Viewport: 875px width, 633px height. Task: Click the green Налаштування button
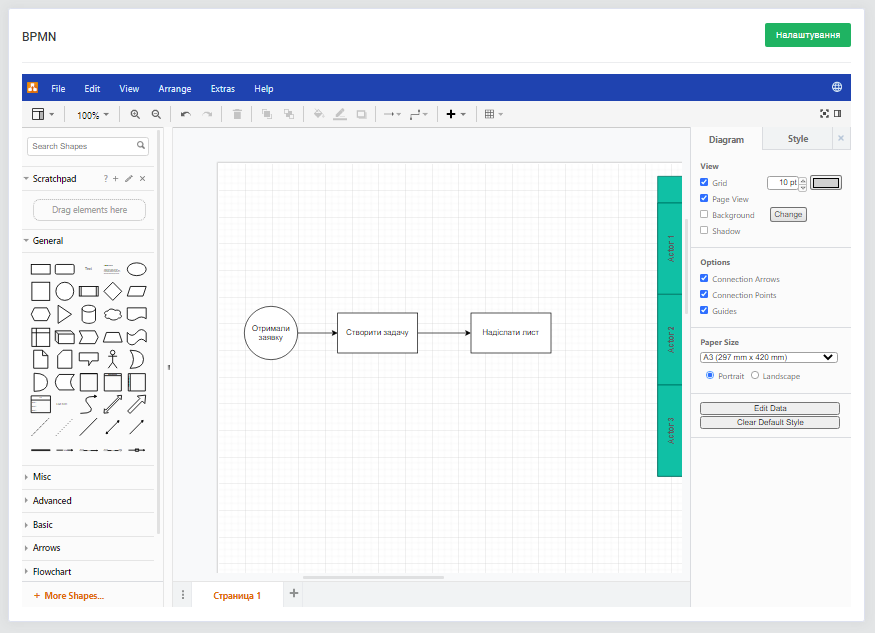point(807,35)
